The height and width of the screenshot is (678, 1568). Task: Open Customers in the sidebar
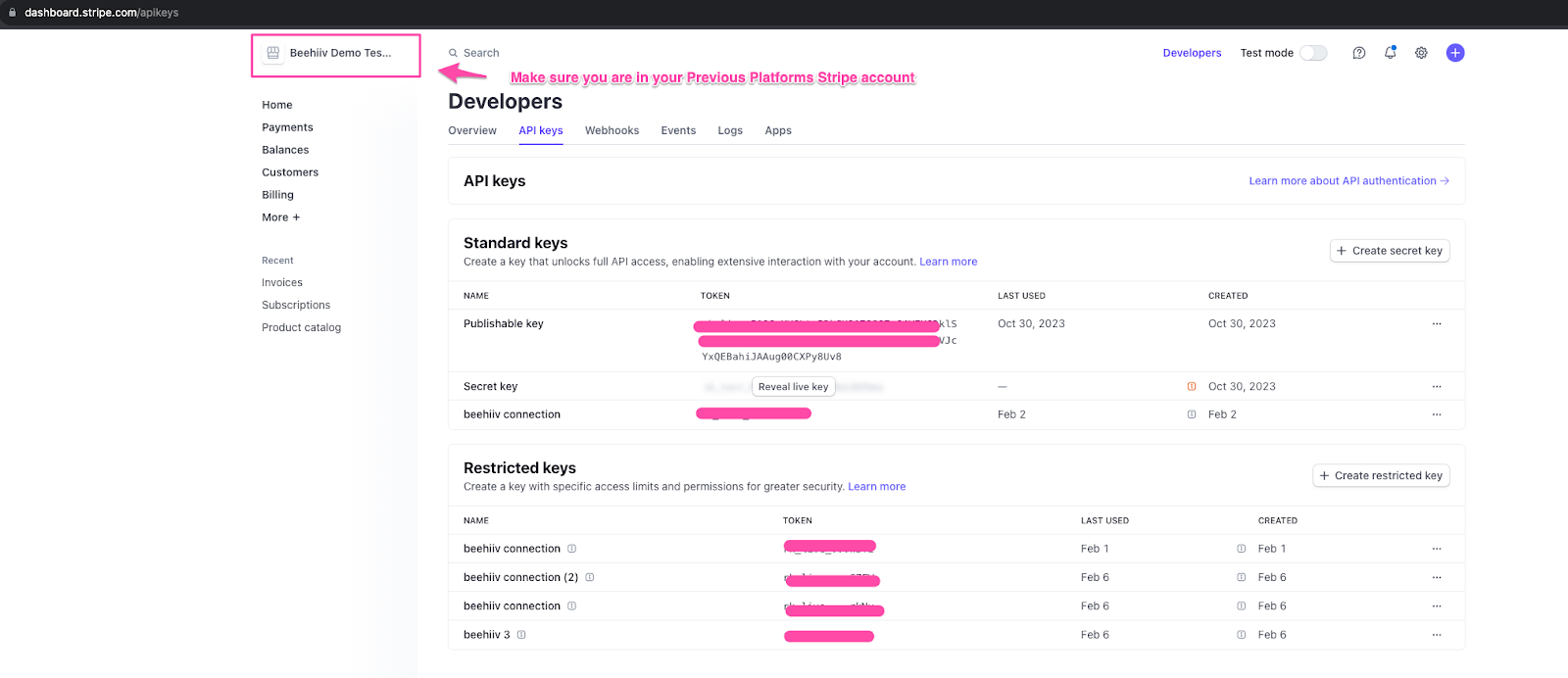(x=290, y=172)
